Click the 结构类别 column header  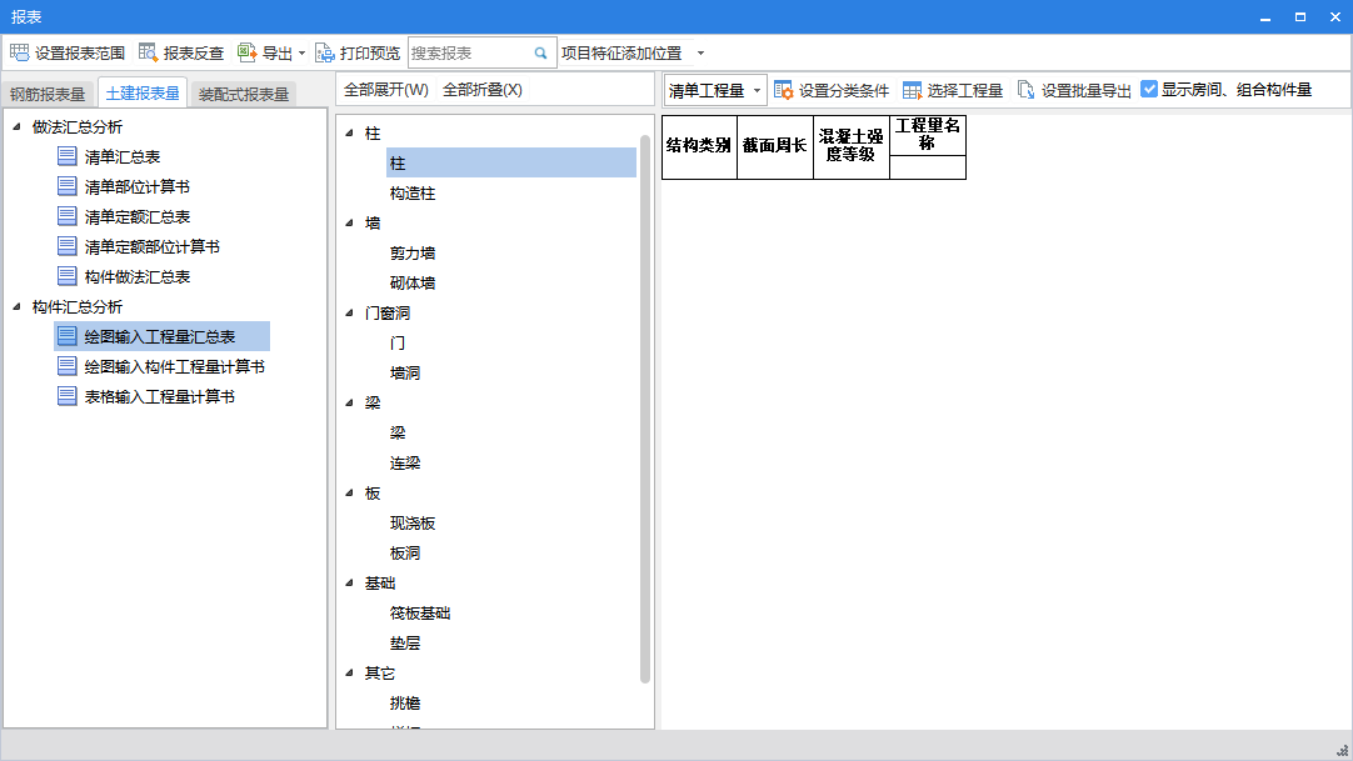pos(699,147)
